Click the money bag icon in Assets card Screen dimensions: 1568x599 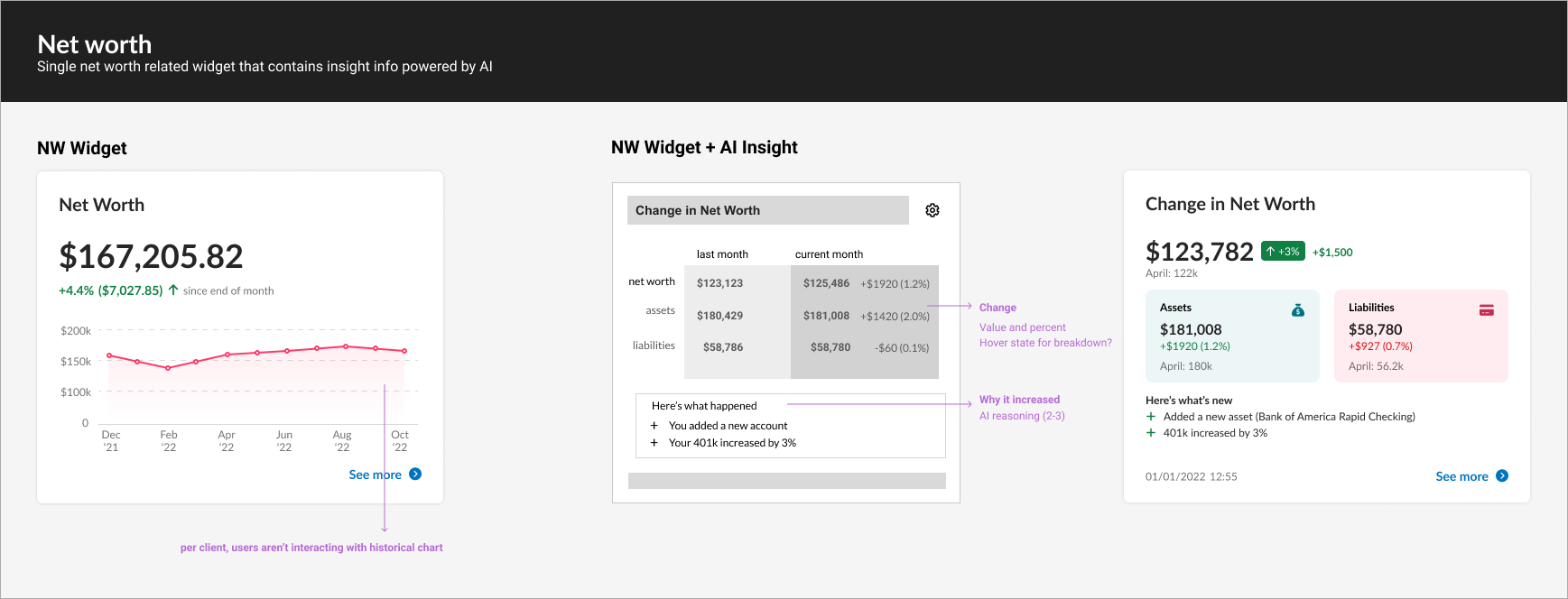[x=1298, y=310]
